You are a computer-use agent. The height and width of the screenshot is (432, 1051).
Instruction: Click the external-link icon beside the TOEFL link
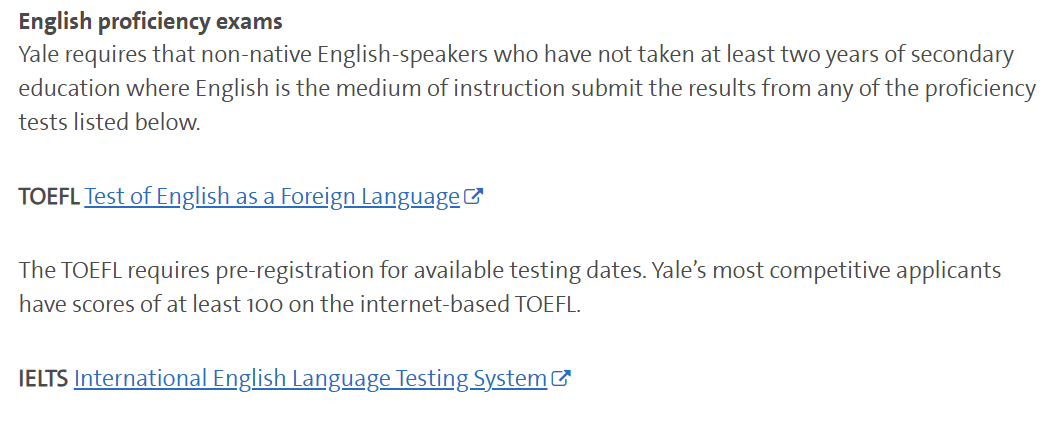[475, 197]
